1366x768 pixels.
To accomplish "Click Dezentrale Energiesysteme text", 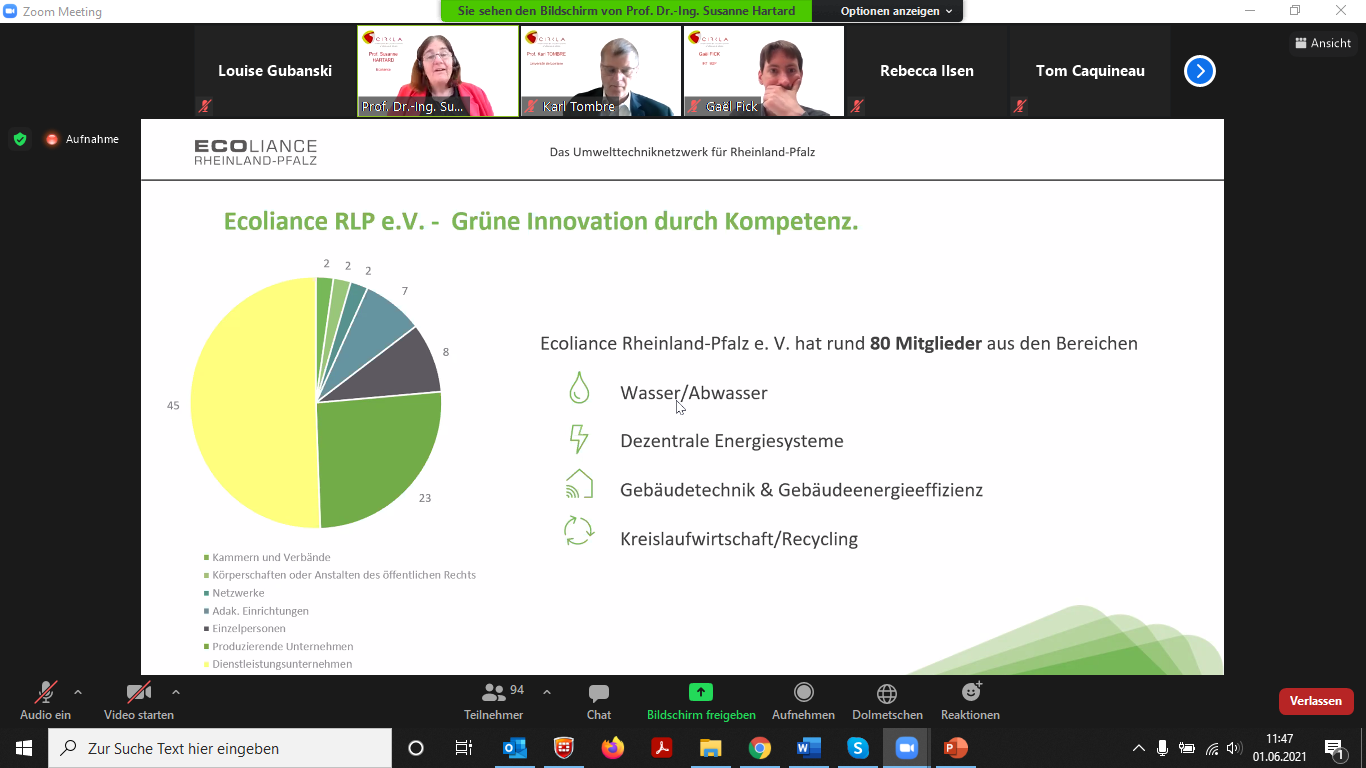I will coord(732,441).
